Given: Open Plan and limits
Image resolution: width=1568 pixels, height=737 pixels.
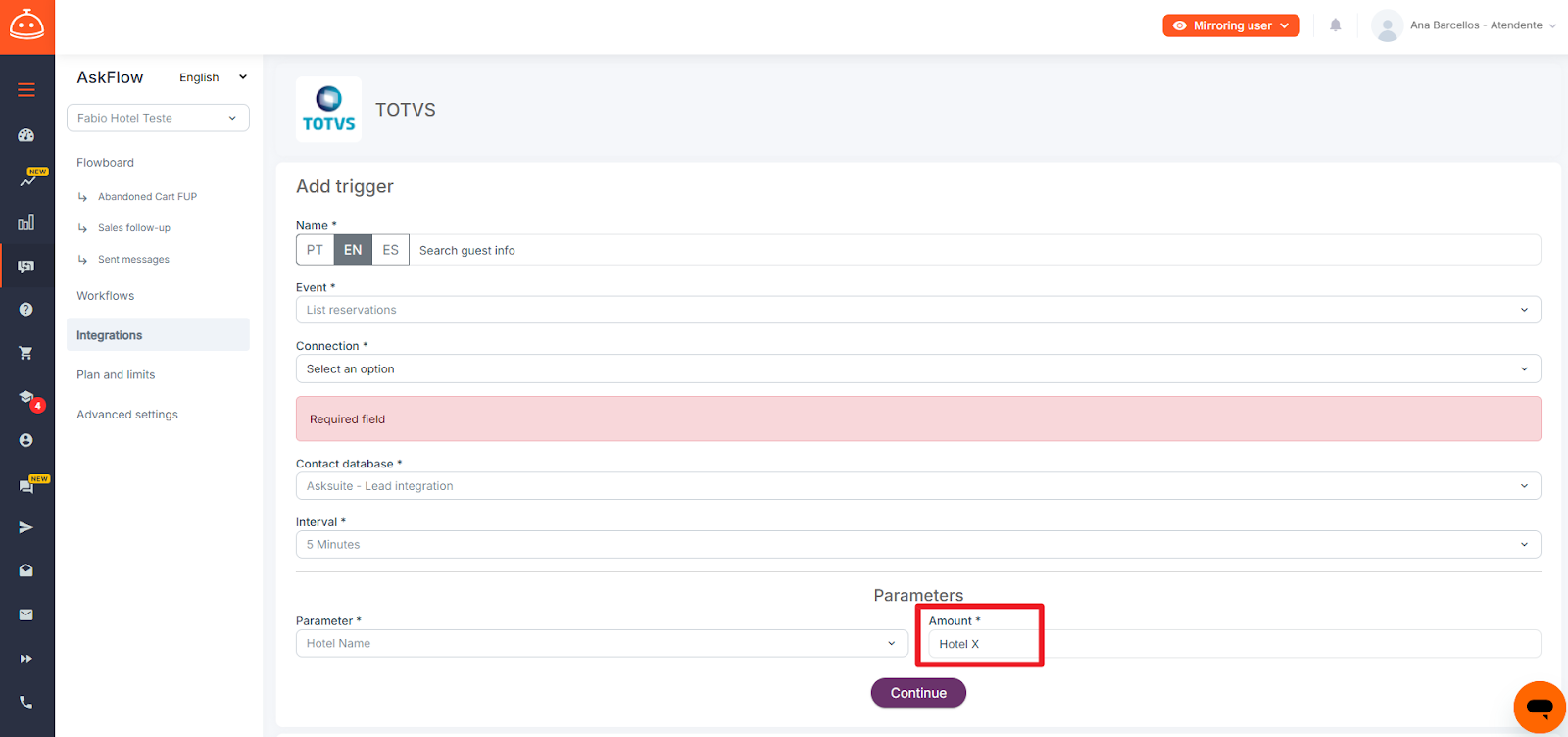Looking at the screenshot, I should click(116, 375).
